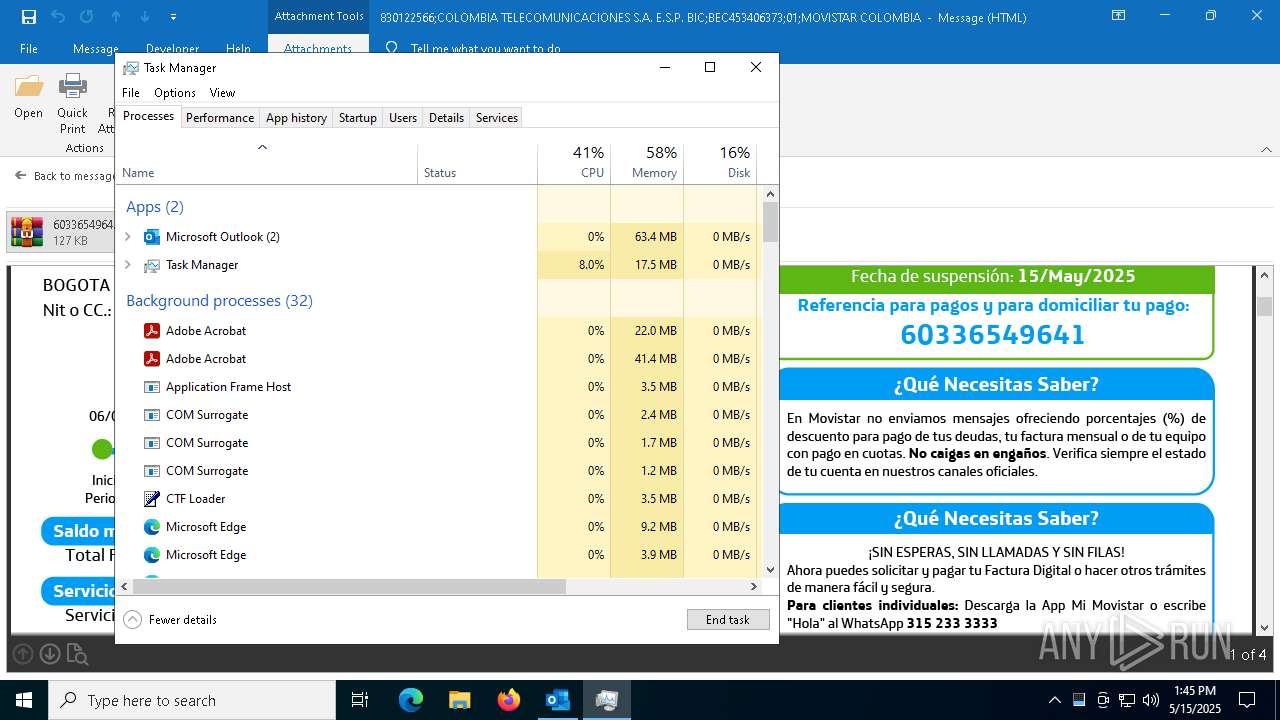Screen dimensions: 1280x720
Task: Click the Open attachment folder icon
Action: [x=29, y=86]
